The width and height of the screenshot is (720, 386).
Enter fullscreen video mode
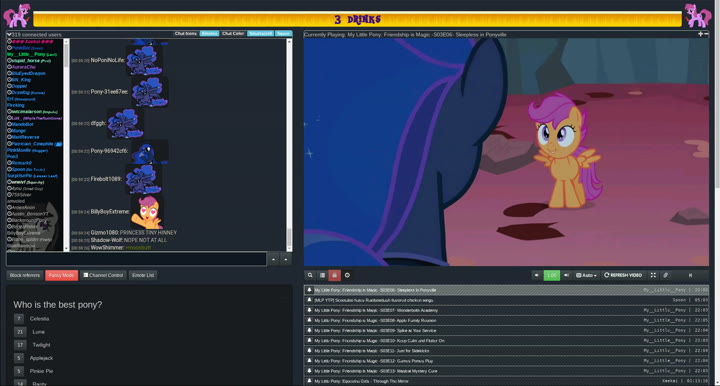[x=653, y=275]
